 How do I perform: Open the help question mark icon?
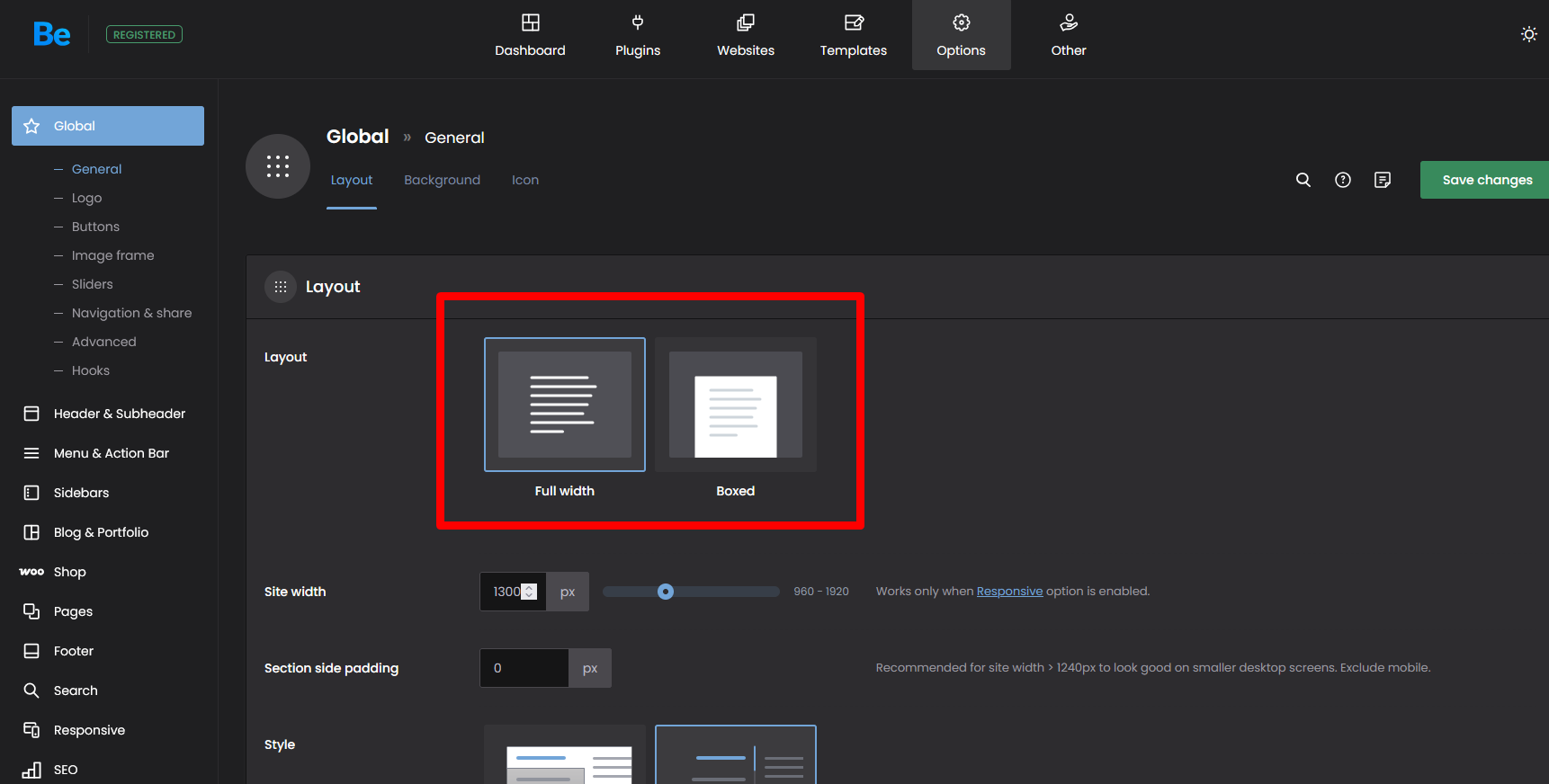[x=1343, y=180]
